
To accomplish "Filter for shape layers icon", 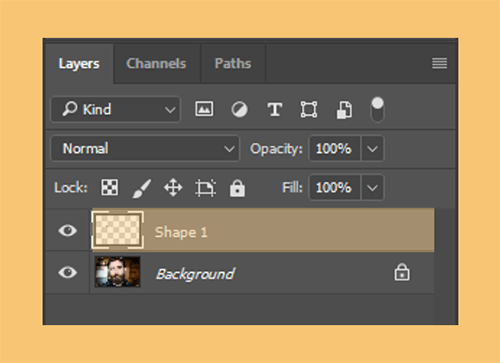I will (309, 110).
